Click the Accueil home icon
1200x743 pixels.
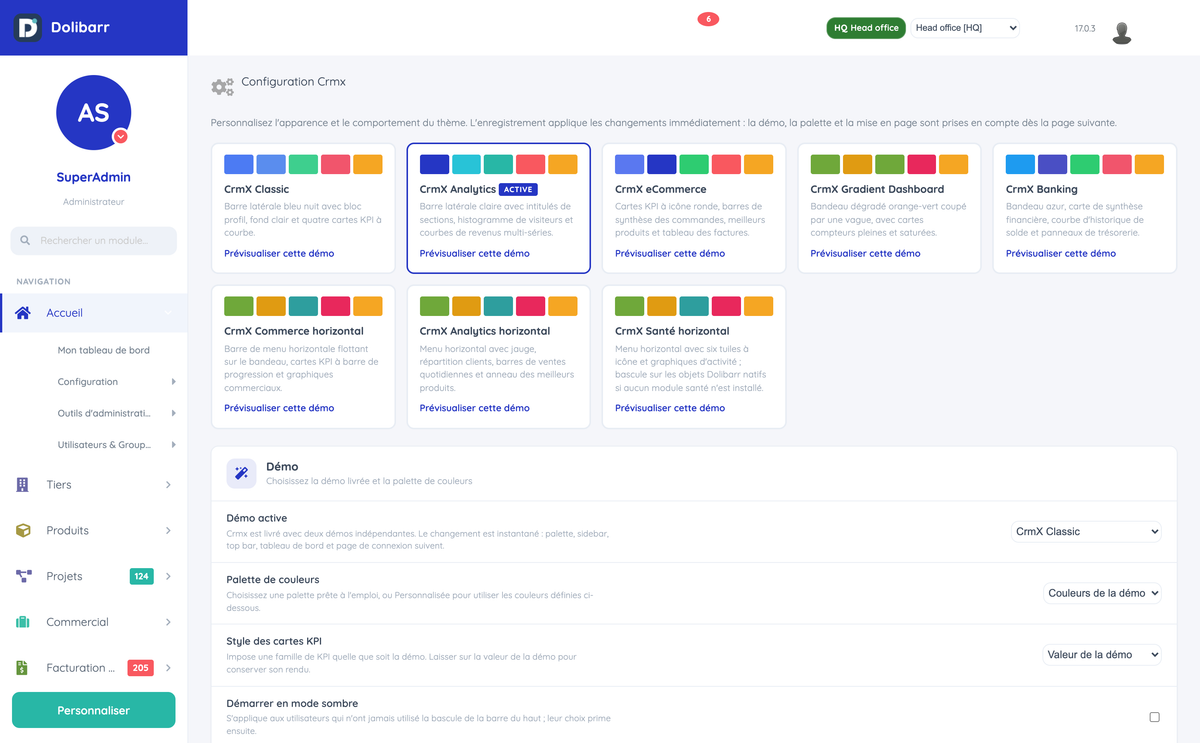(23, 313)
